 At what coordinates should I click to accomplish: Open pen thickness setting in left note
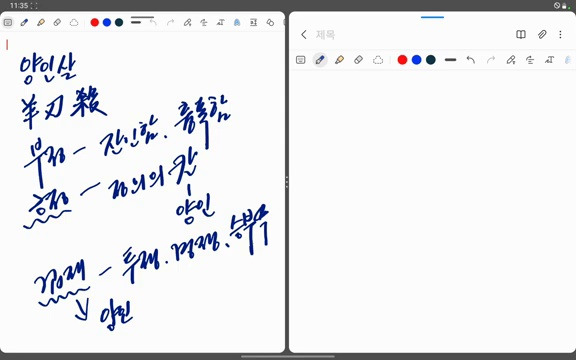pos(136,22)
